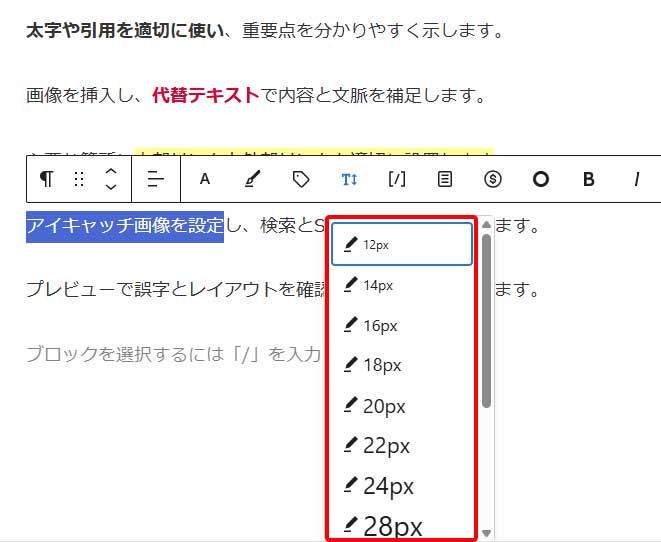661x542 pixels.
Task: Click the font size list scrollbar down arrow
Action: (487, 533)
